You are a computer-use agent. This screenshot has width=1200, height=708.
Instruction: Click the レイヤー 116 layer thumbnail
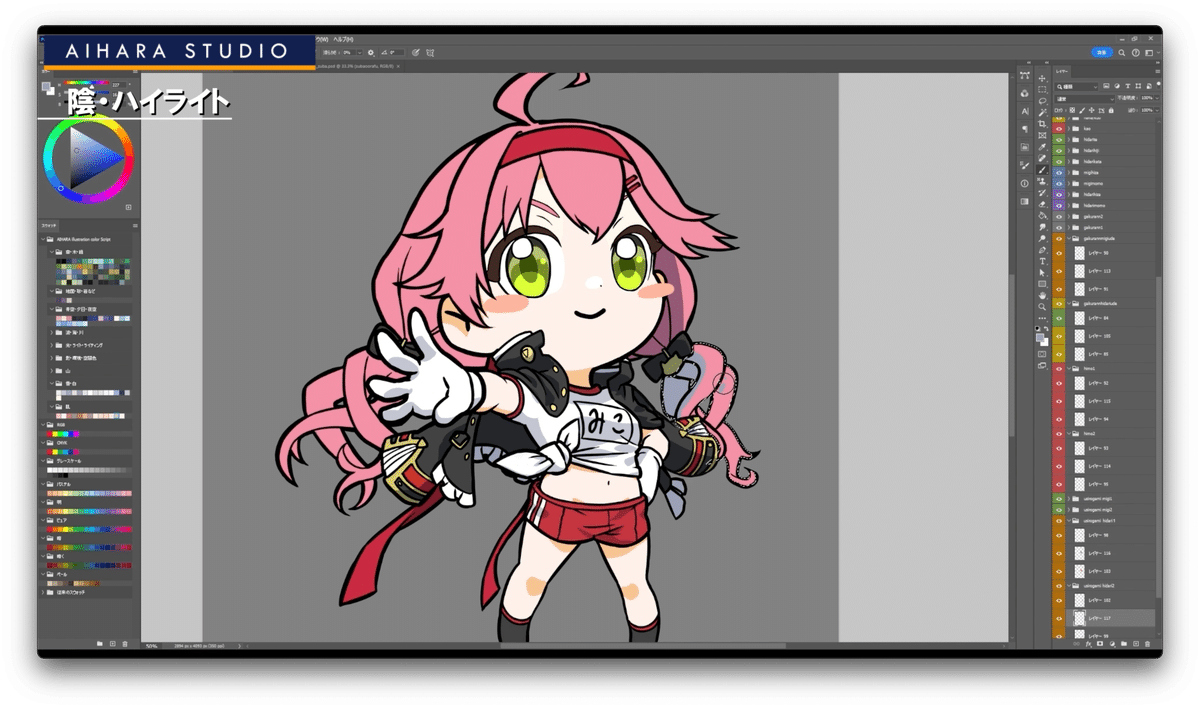1080,553
